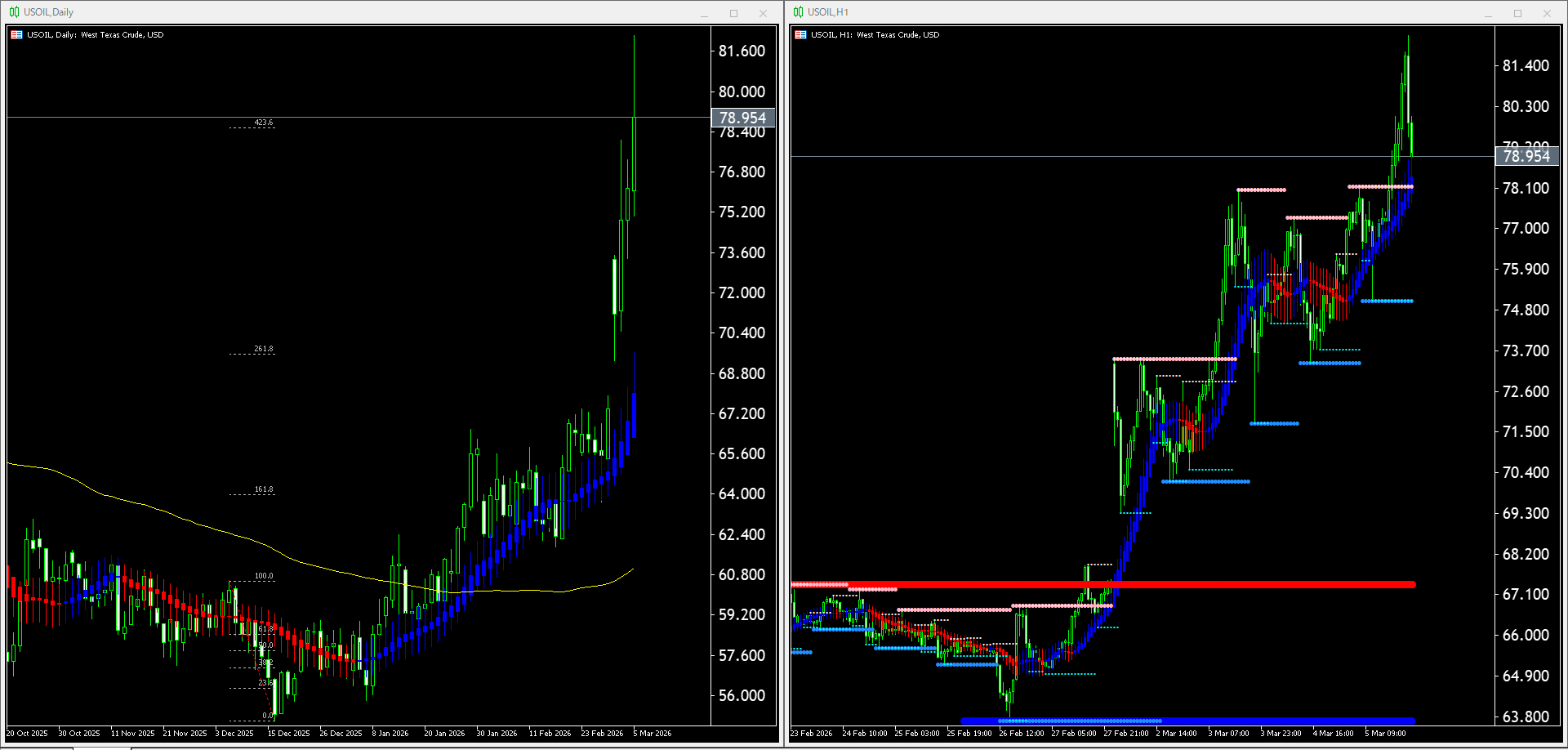This screenshot has height=750, width=1568.
Task: Select the 'USOIL,H1' window title text
Action: pos(828,12)
